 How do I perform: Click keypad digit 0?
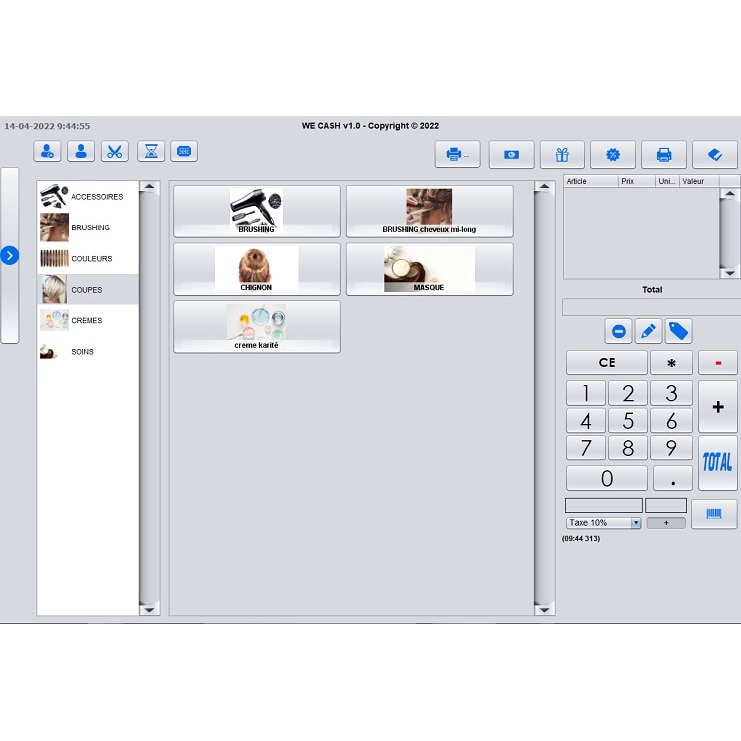(607, 478)
